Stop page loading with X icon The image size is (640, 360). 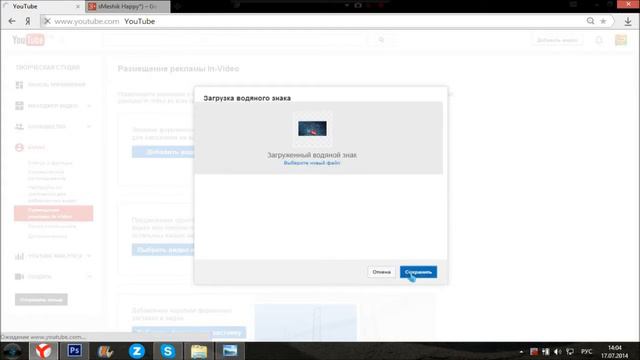47,21
